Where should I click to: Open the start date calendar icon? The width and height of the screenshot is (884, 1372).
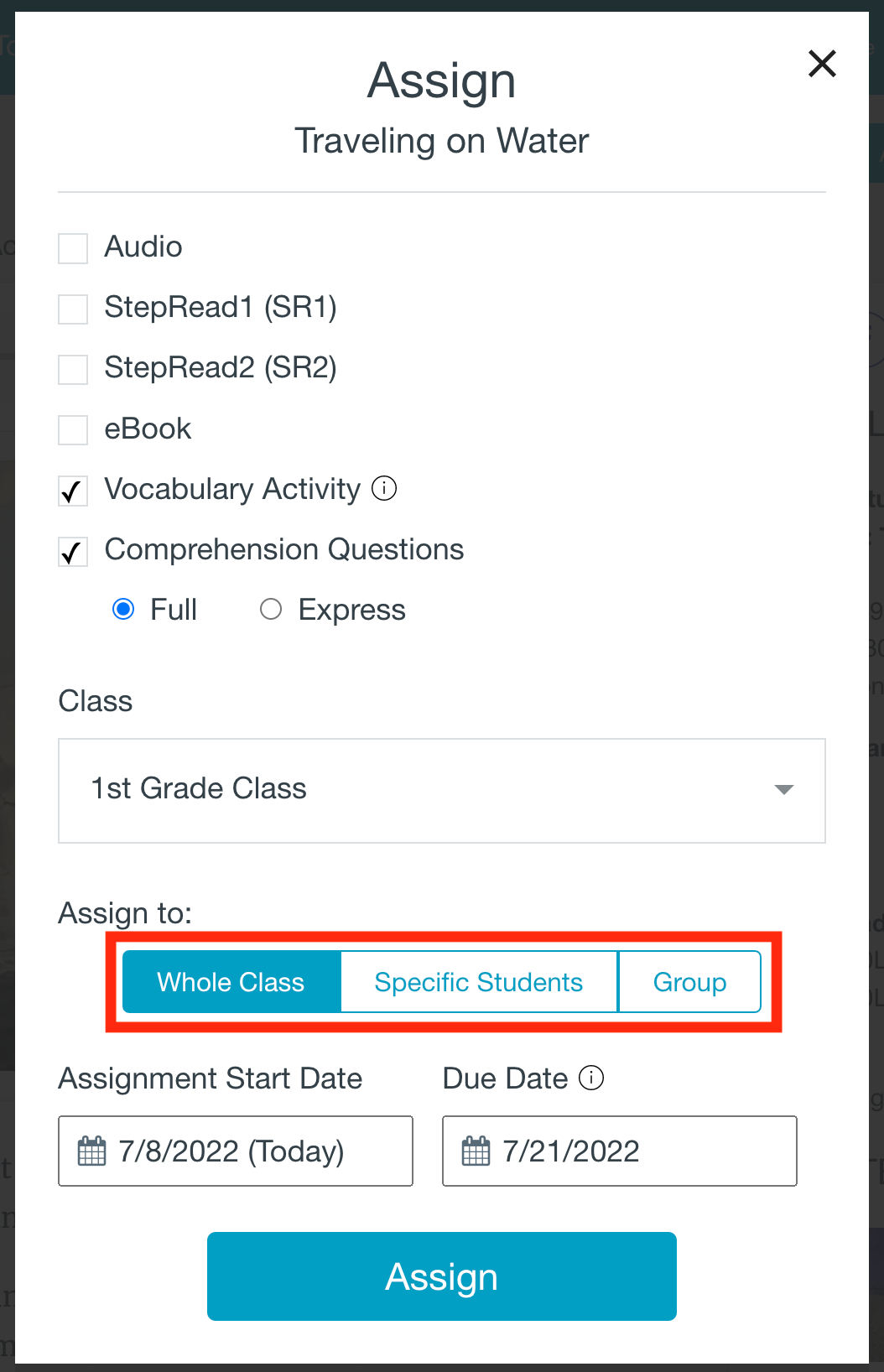(91, 1151)
